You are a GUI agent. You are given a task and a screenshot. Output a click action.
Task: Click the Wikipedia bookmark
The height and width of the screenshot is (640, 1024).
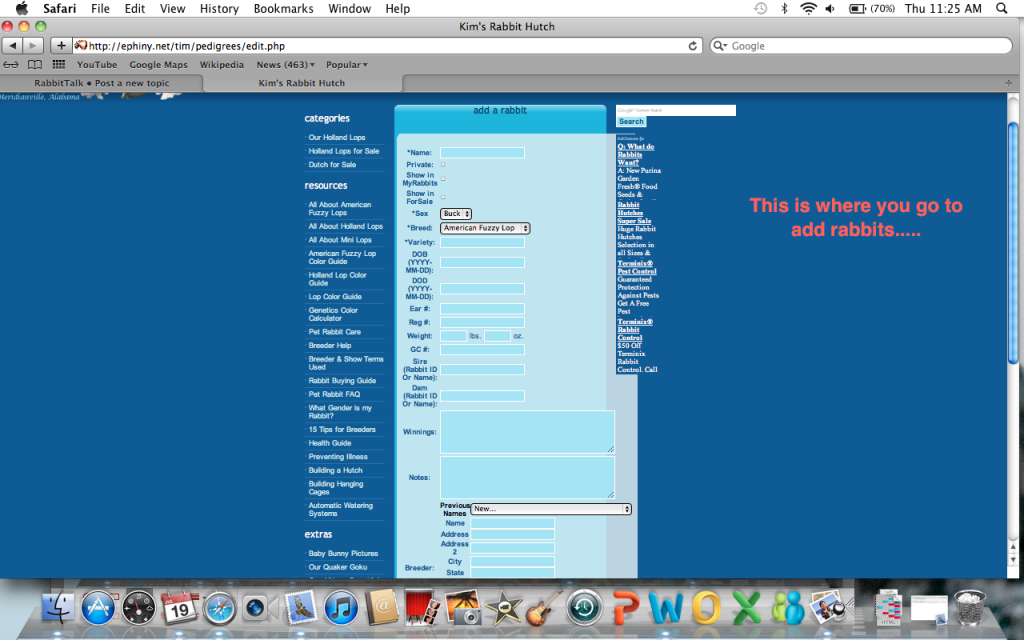click(221, 65)
